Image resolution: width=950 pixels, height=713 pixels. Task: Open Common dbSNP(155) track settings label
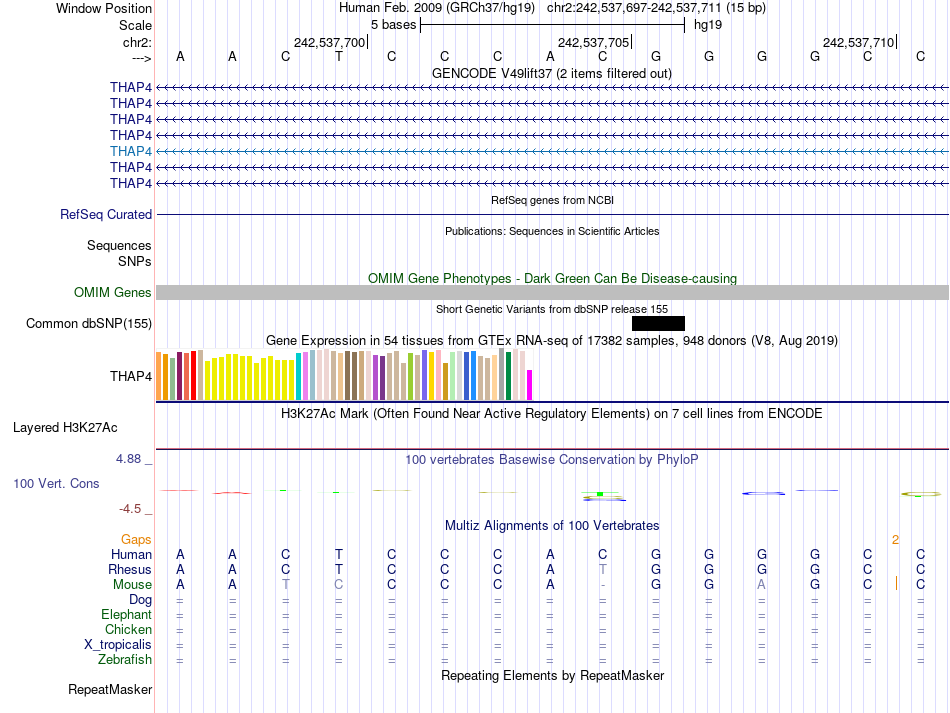89,323
